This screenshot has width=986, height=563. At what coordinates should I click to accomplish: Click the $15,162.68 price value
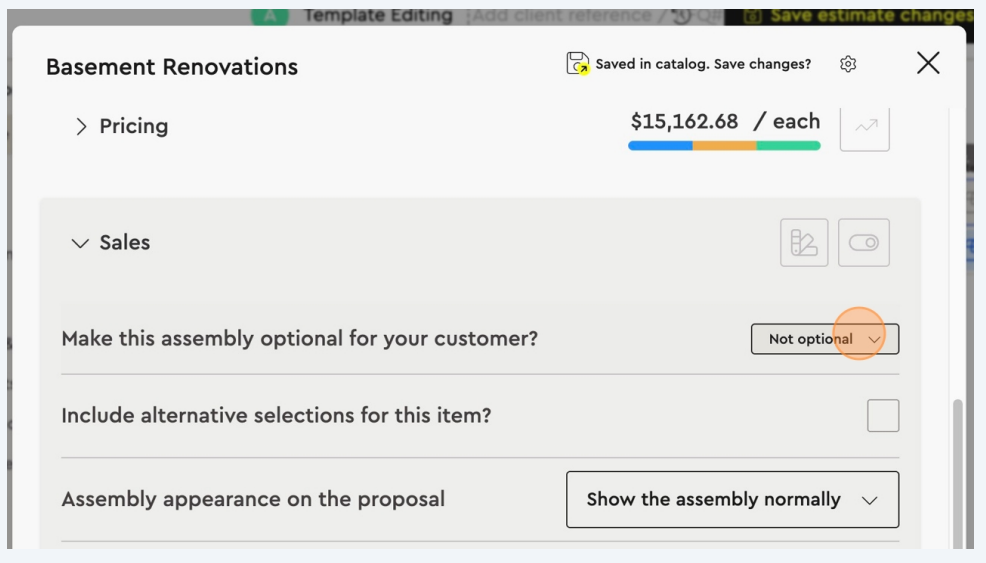tap(684, 122)
